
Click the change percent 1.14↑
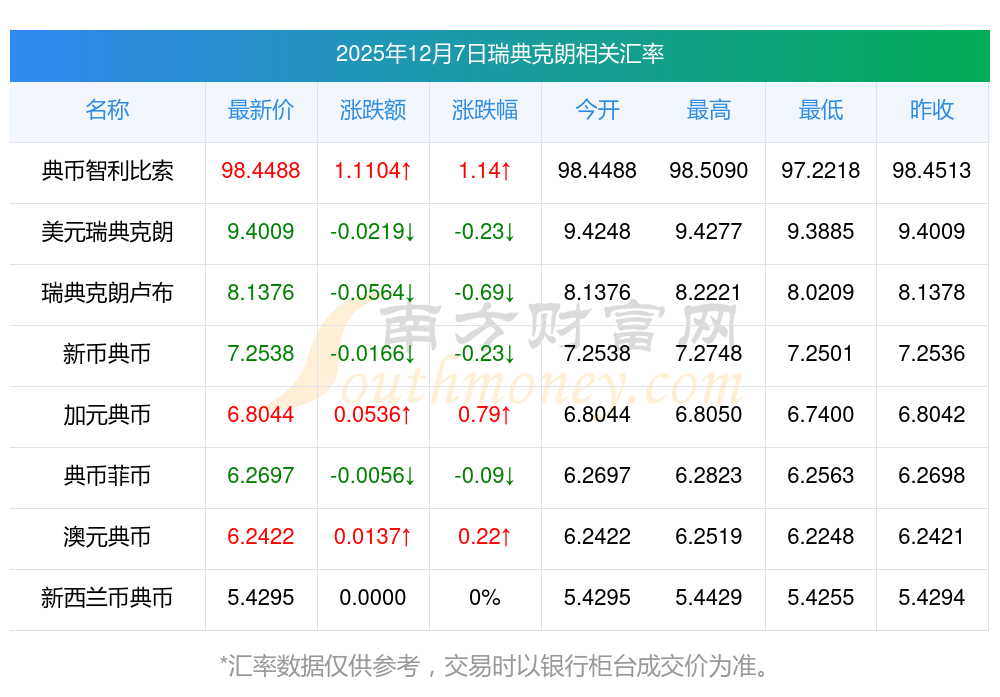pos(485,171)
